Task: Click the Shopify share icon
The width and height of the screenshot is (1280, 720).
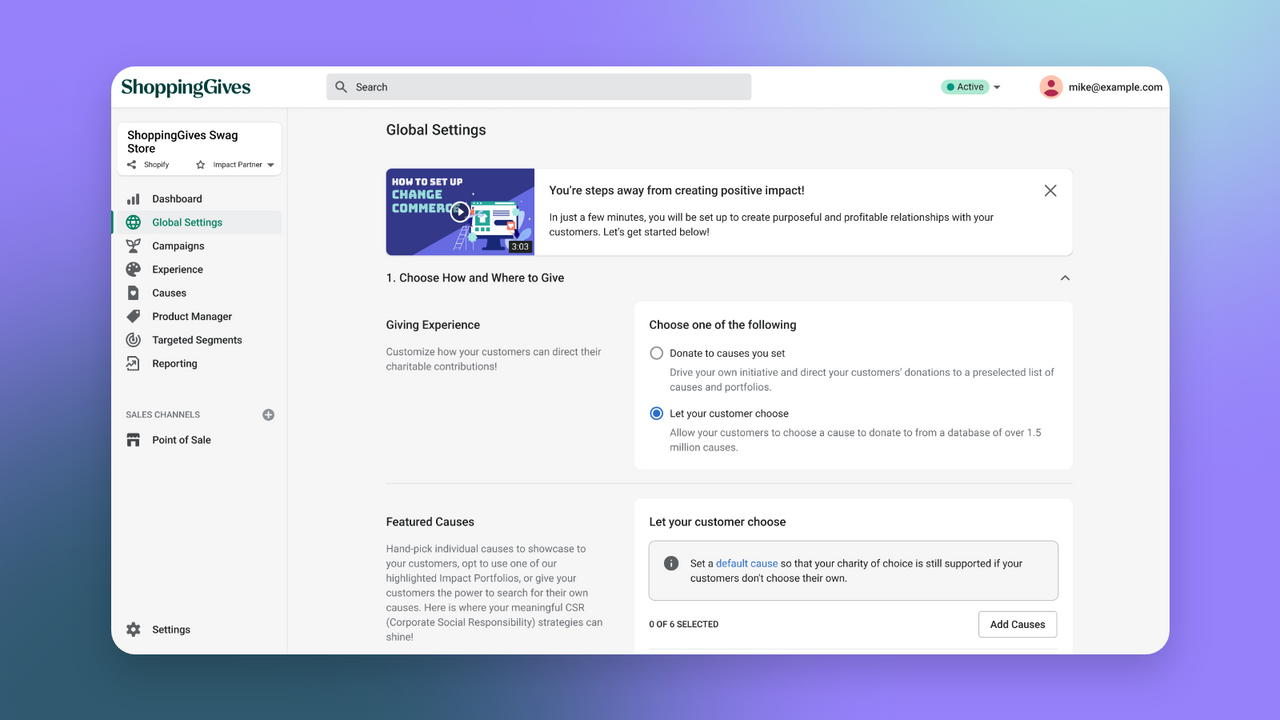Action: [132, 165]
